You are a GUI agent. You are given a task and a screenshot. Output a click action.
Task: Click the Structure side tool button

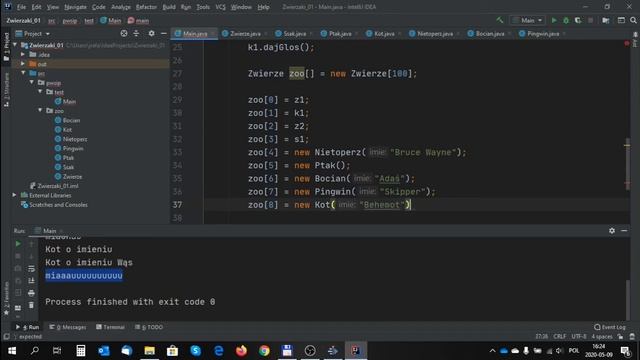6,90
